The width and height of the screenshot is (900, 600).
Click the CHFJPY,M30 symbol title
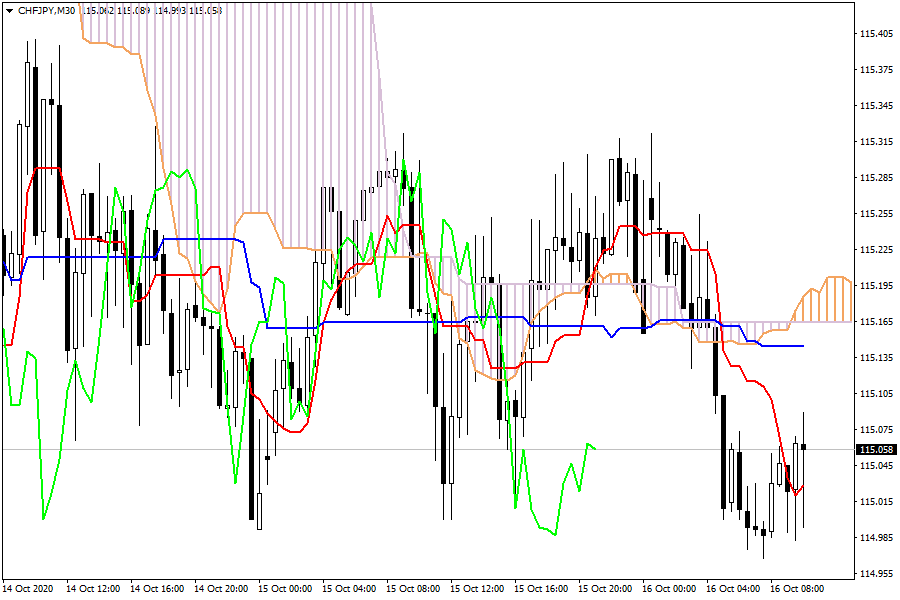[46, 10]
